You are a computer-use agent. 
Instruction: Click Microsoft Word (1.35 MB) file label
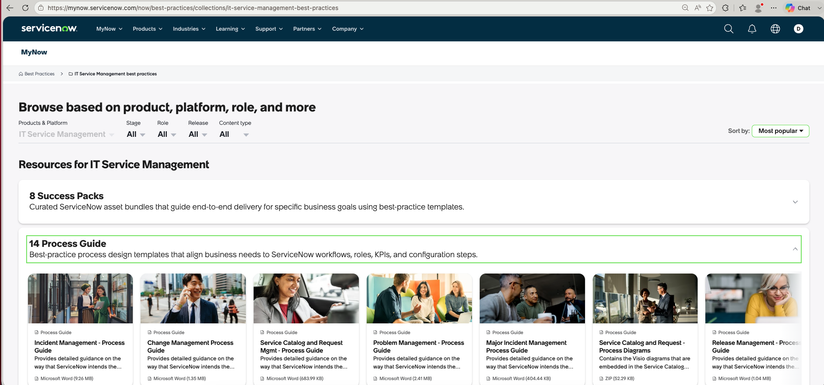pyautogui.click(x=180, y=378)
